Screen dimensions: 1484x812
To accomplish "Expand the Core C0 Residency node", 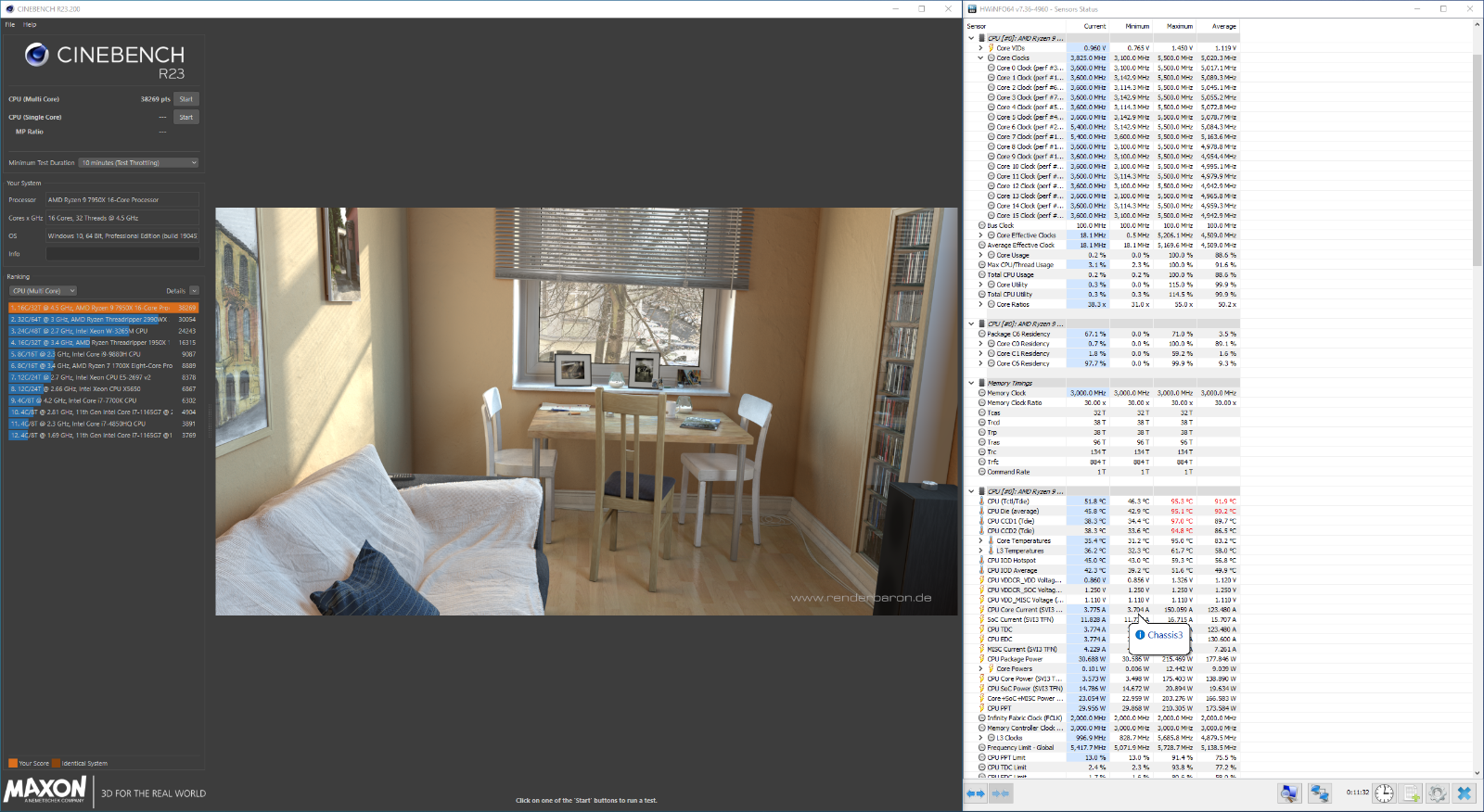I will coord(980,344).
